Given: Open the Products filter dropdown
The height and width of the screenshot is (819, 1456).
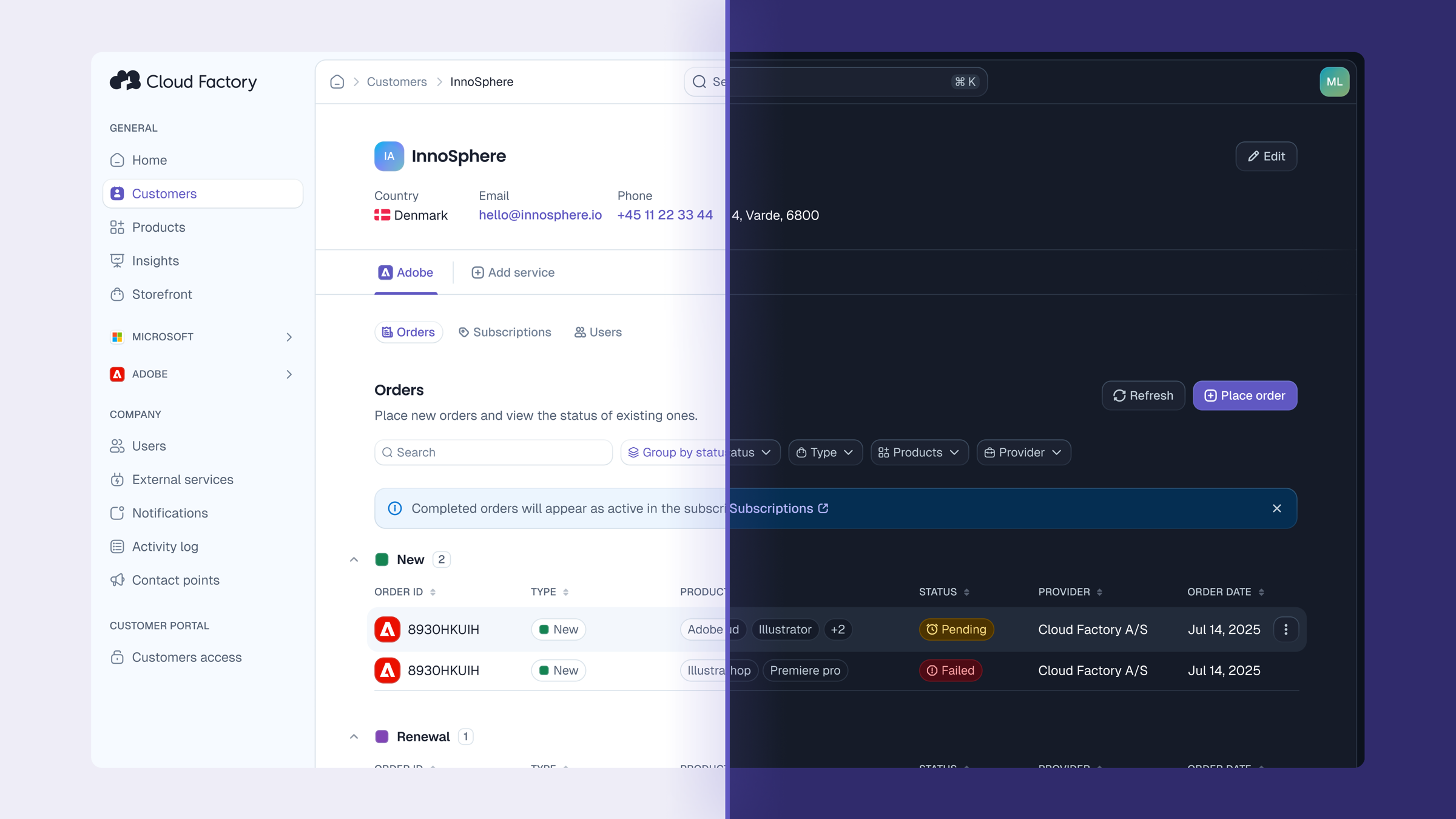Looking at the screenshot, I should (x=919, y=453).
